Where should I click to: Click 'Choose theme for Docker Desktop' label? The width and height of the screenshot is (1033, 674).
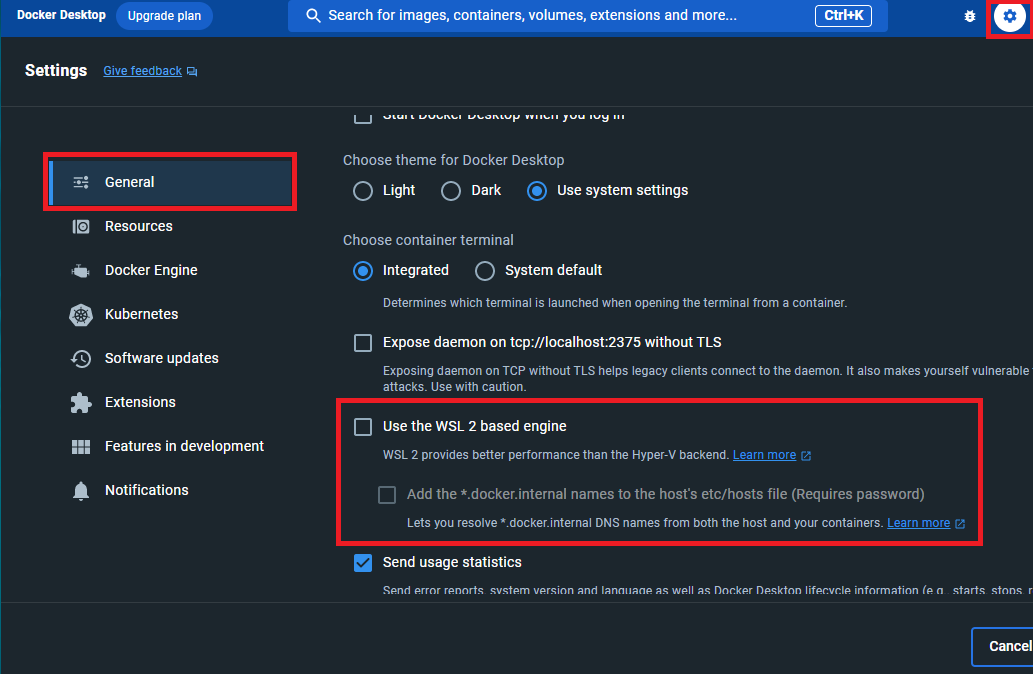[454, 161]
